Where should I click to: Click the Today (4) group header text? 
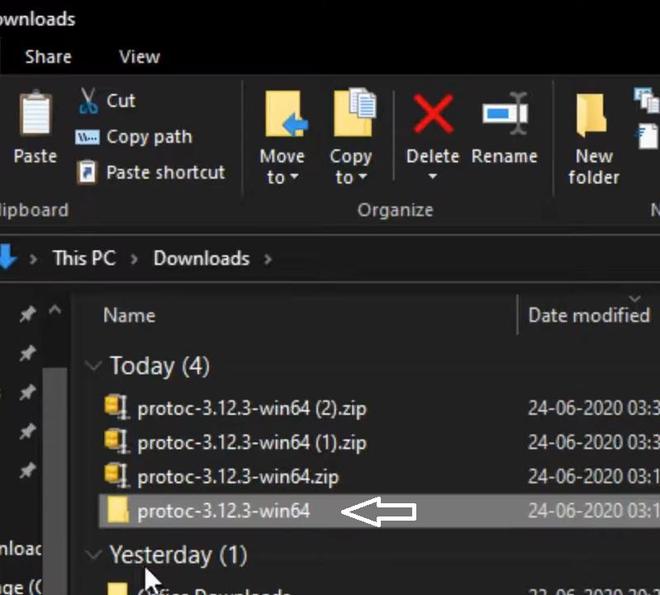[160, 366]
